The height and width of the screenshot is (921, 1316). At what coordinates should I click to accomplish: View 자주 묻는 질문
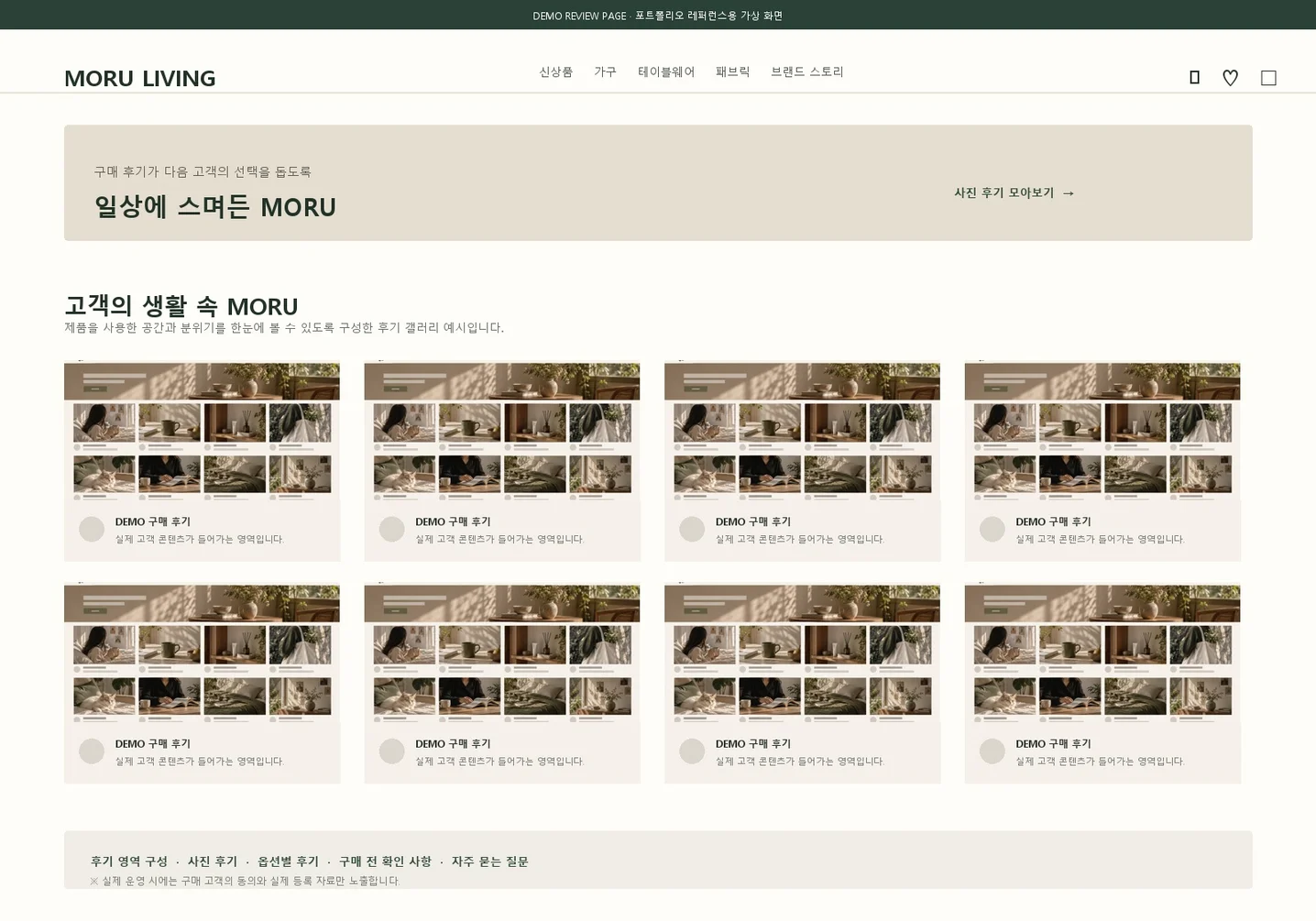tap(489, 861)
